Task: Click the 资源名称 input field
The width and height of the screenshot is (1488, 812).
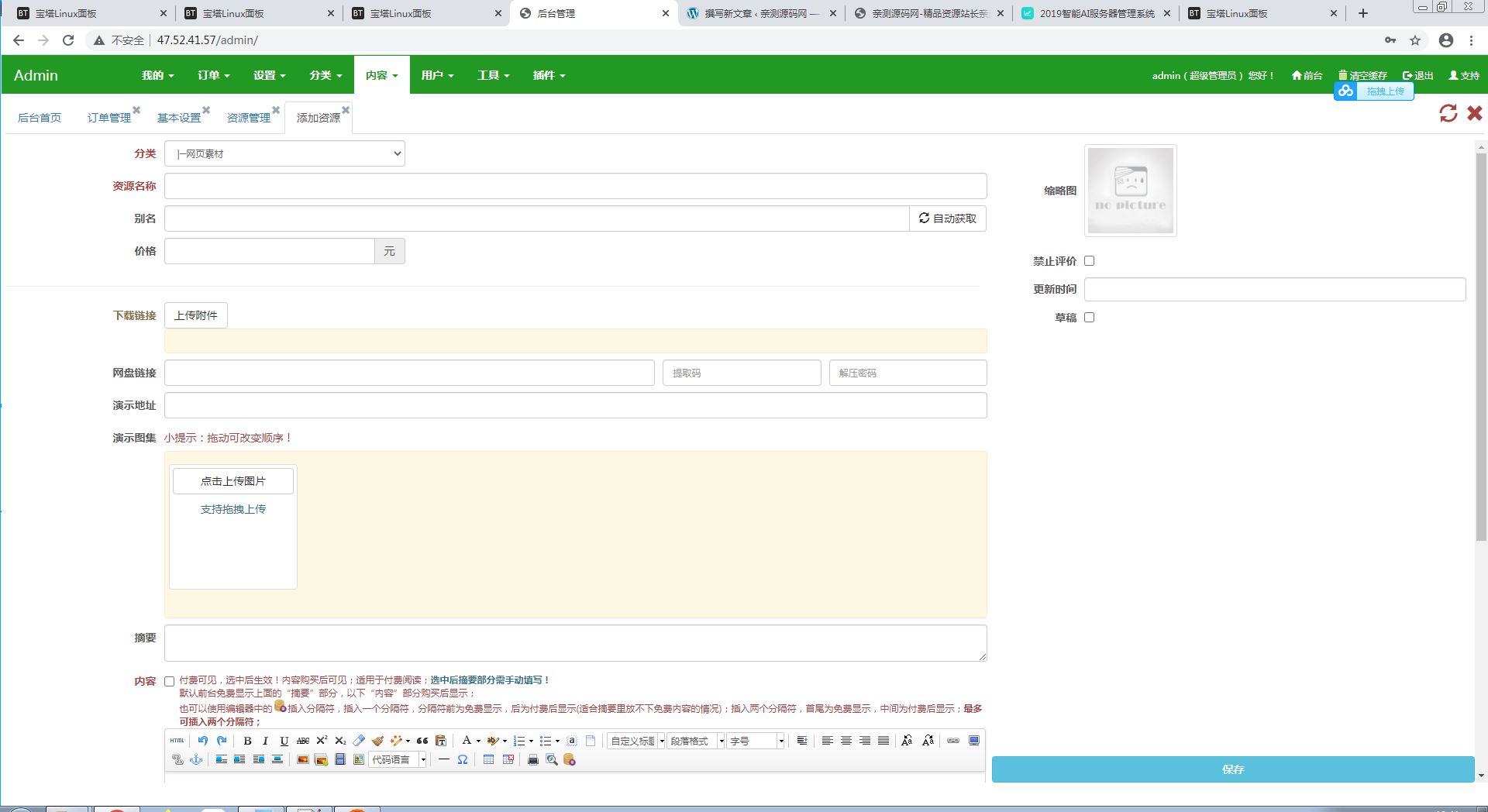Action: click(575, 186)
